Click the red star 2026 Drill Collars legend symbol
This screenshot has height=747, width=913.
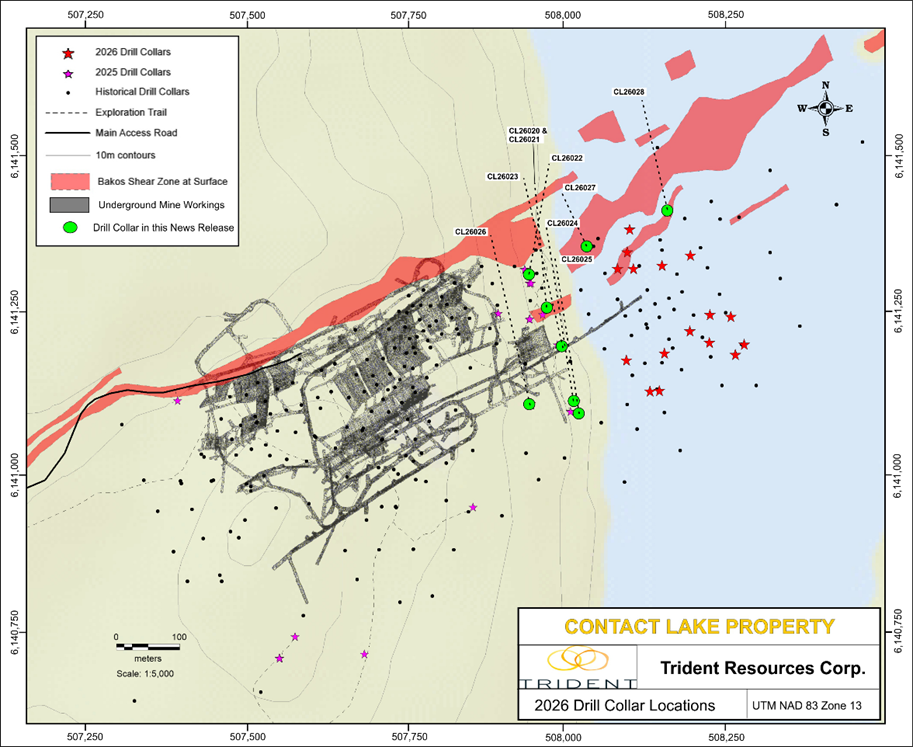point(68,53)
